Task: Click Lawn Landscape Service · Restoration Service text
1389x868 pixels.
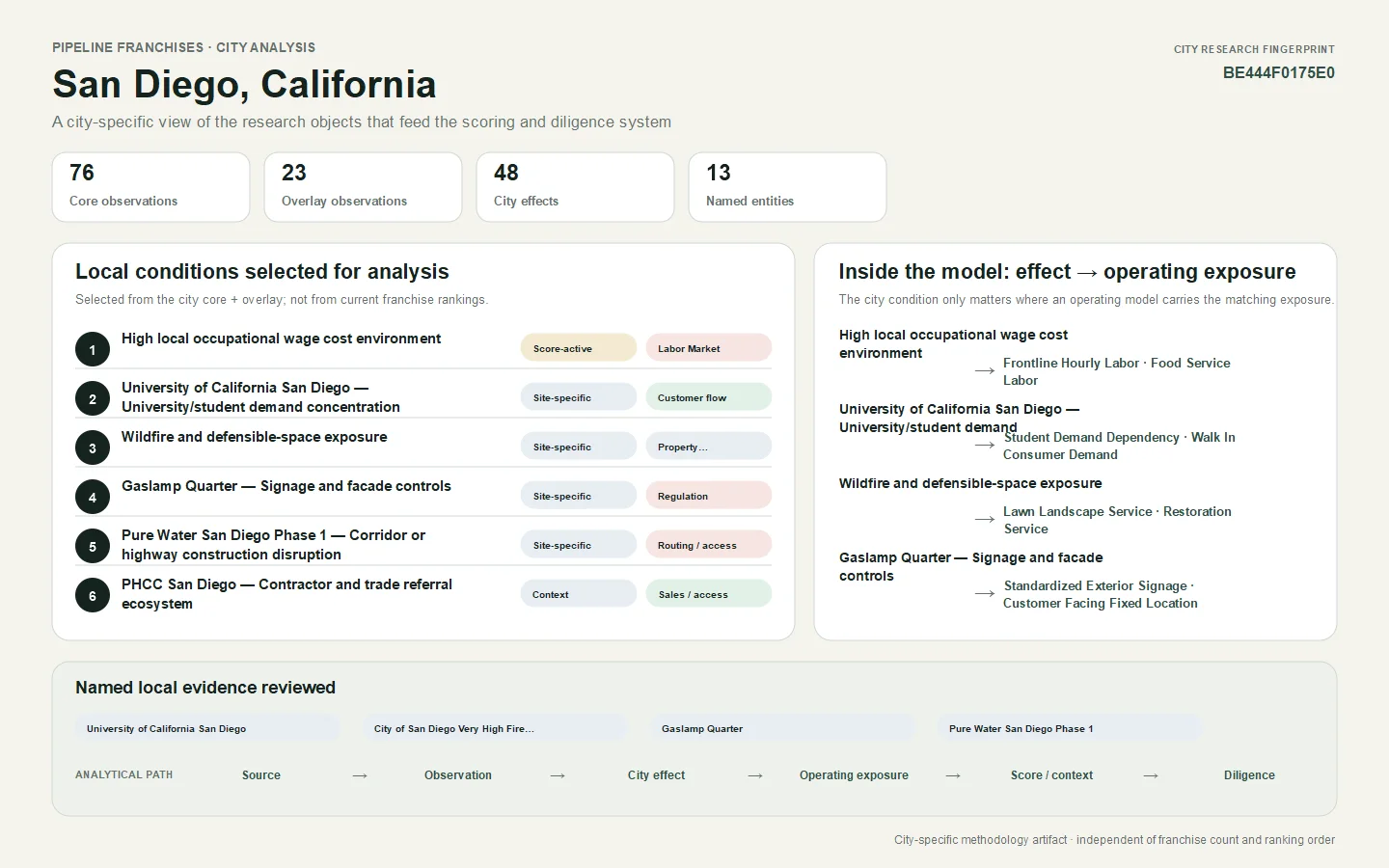Action: pyautogui.click(x=1117, y=520)
